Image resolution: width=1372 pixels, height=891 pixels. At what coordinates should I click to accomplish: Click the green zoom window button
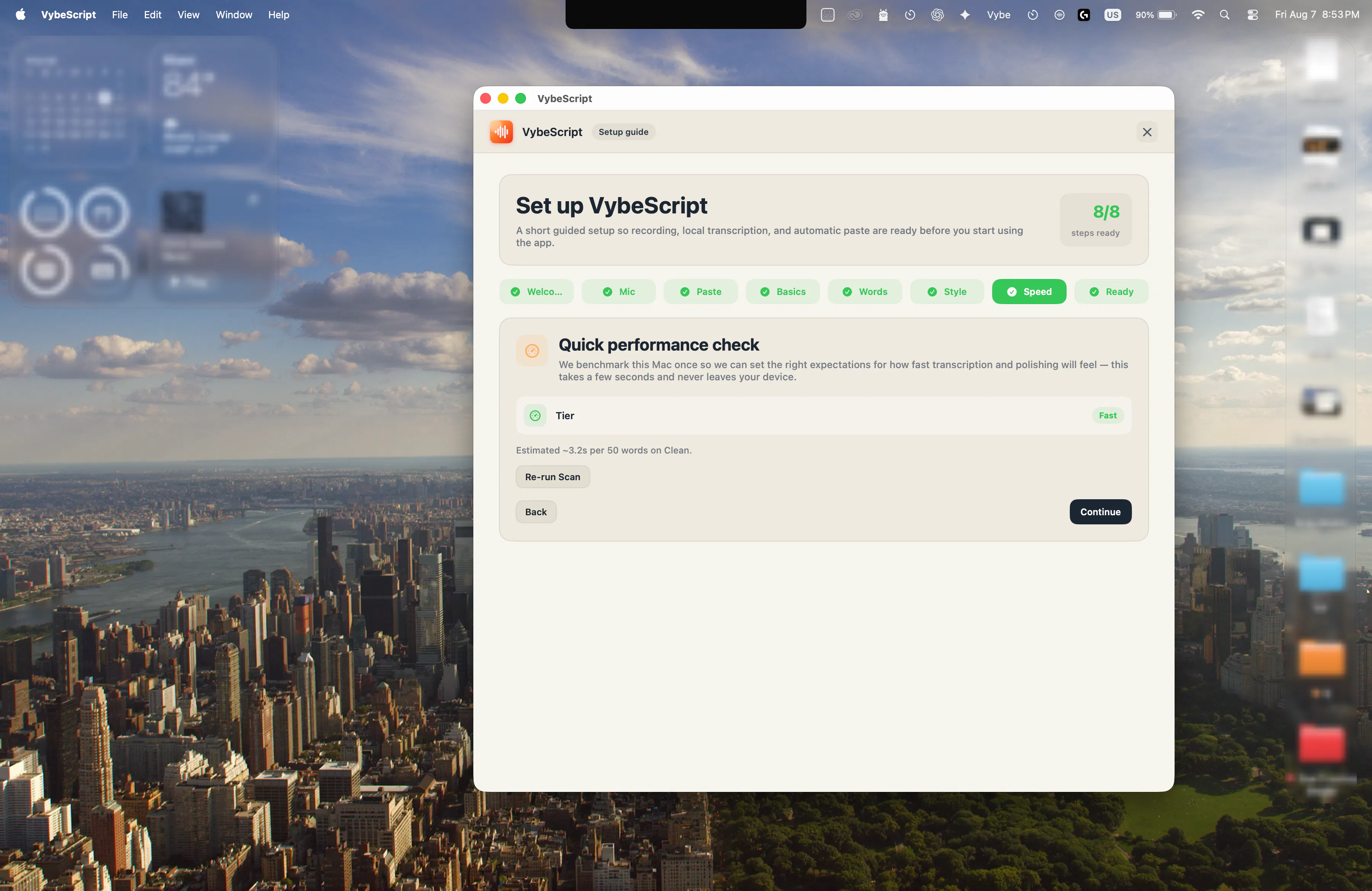[520, 99]
